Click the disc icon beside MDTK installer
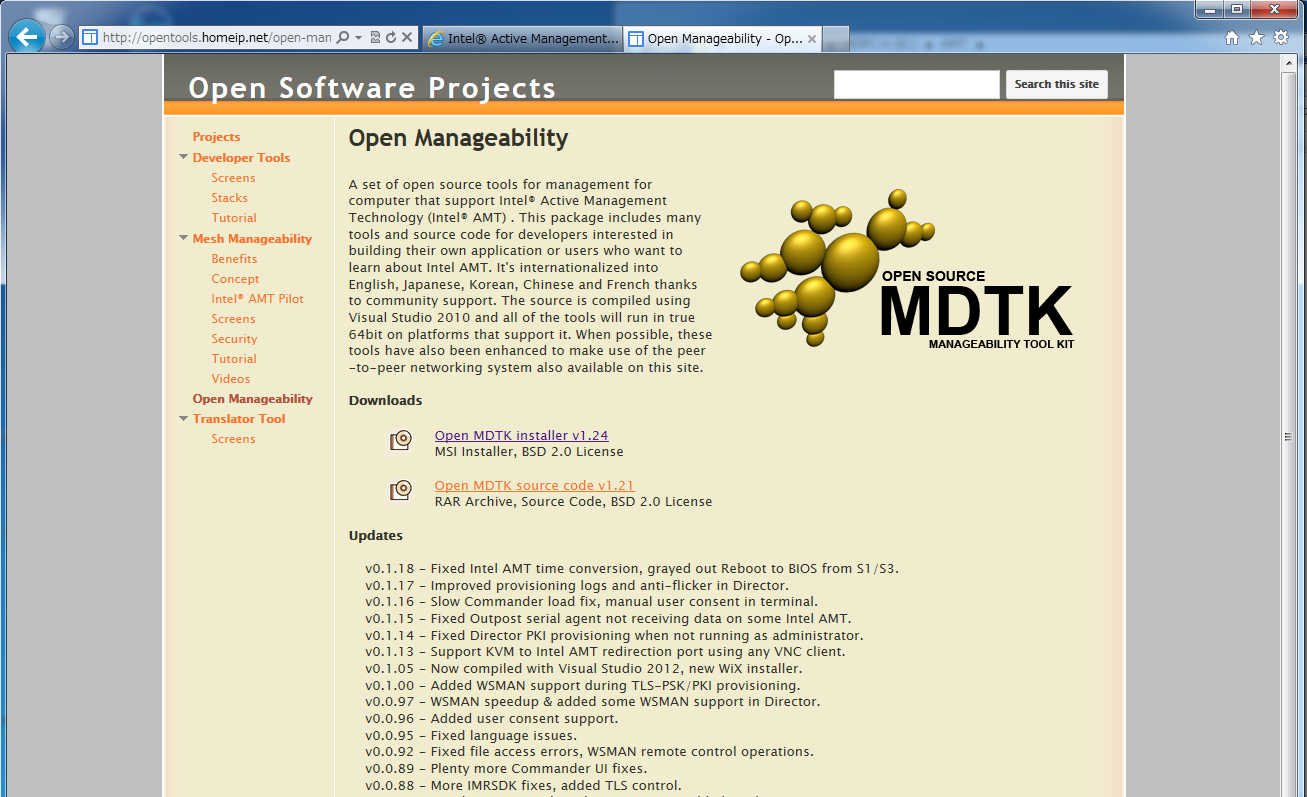Viewport: 1307px width, 797px height. click(401, 440)
